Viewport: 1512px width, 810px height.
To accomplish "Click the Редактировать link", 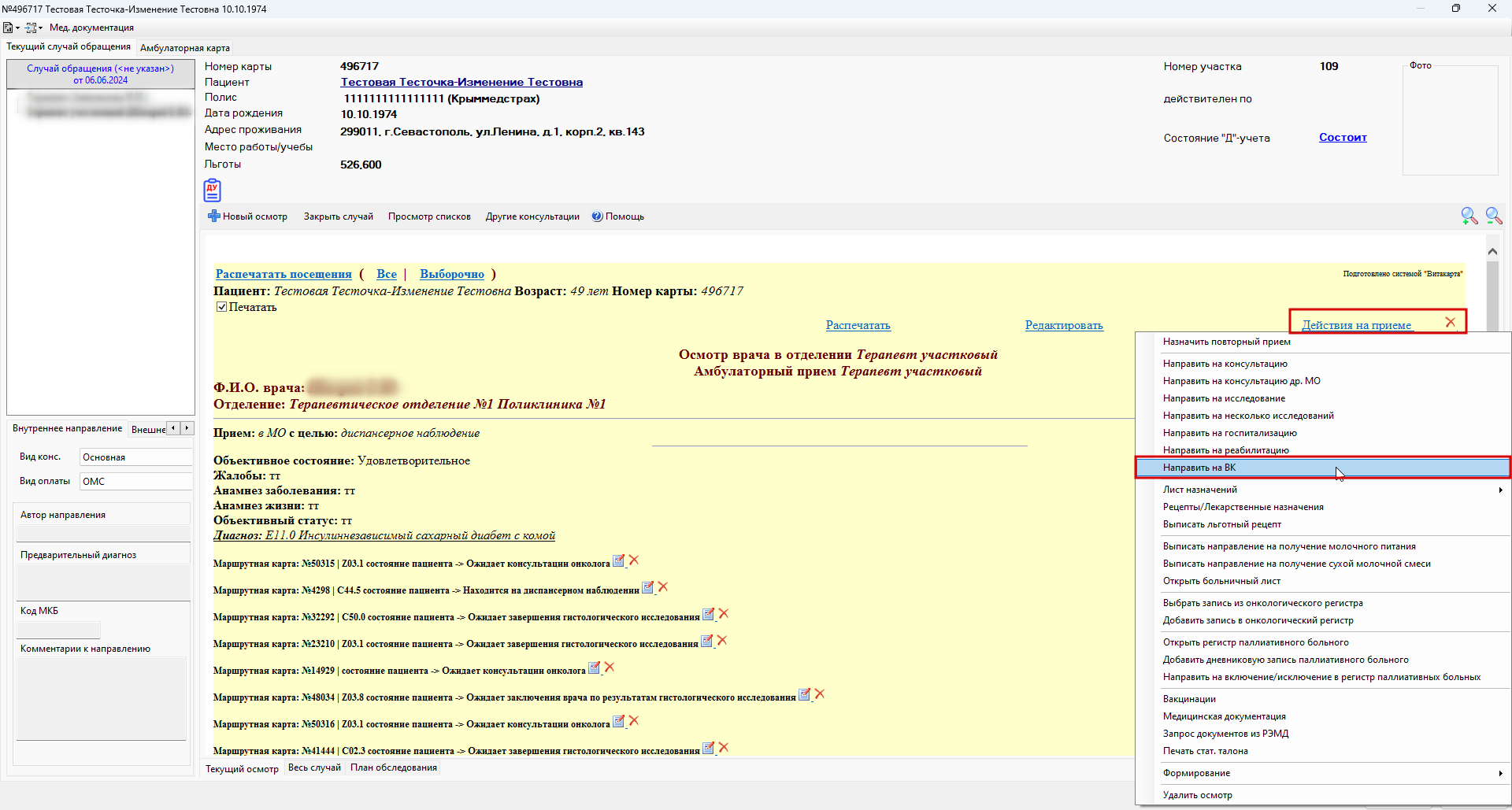I will 1063,325.
